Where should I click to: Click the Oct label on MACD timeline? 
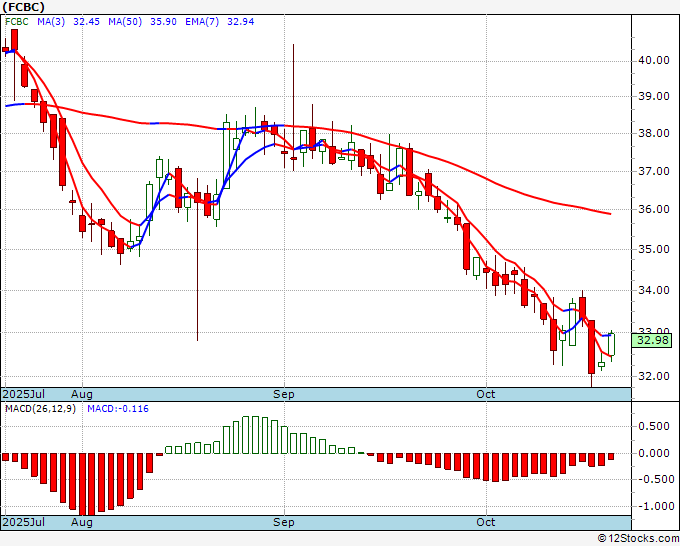click(x=486, y=522)
